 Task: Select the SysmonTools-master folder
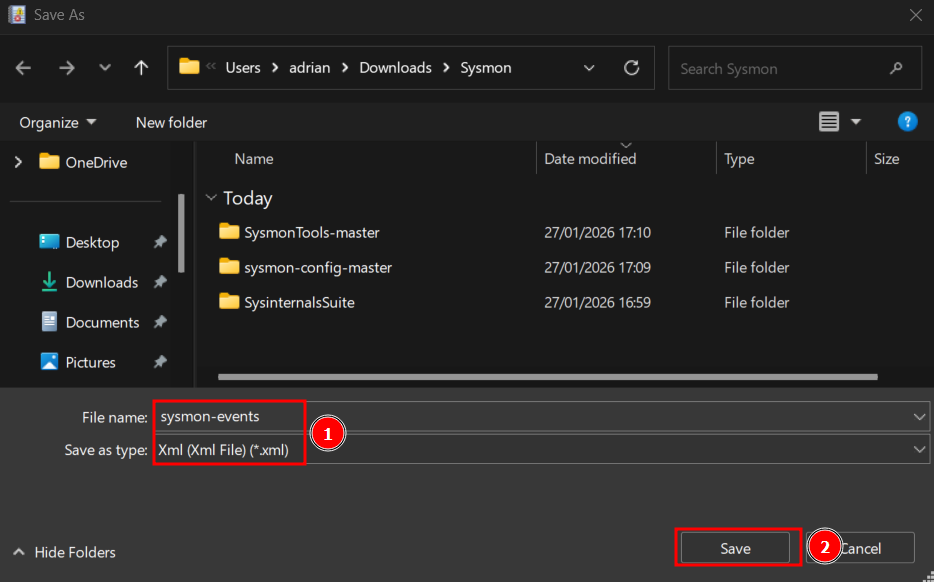coord(311,232)
